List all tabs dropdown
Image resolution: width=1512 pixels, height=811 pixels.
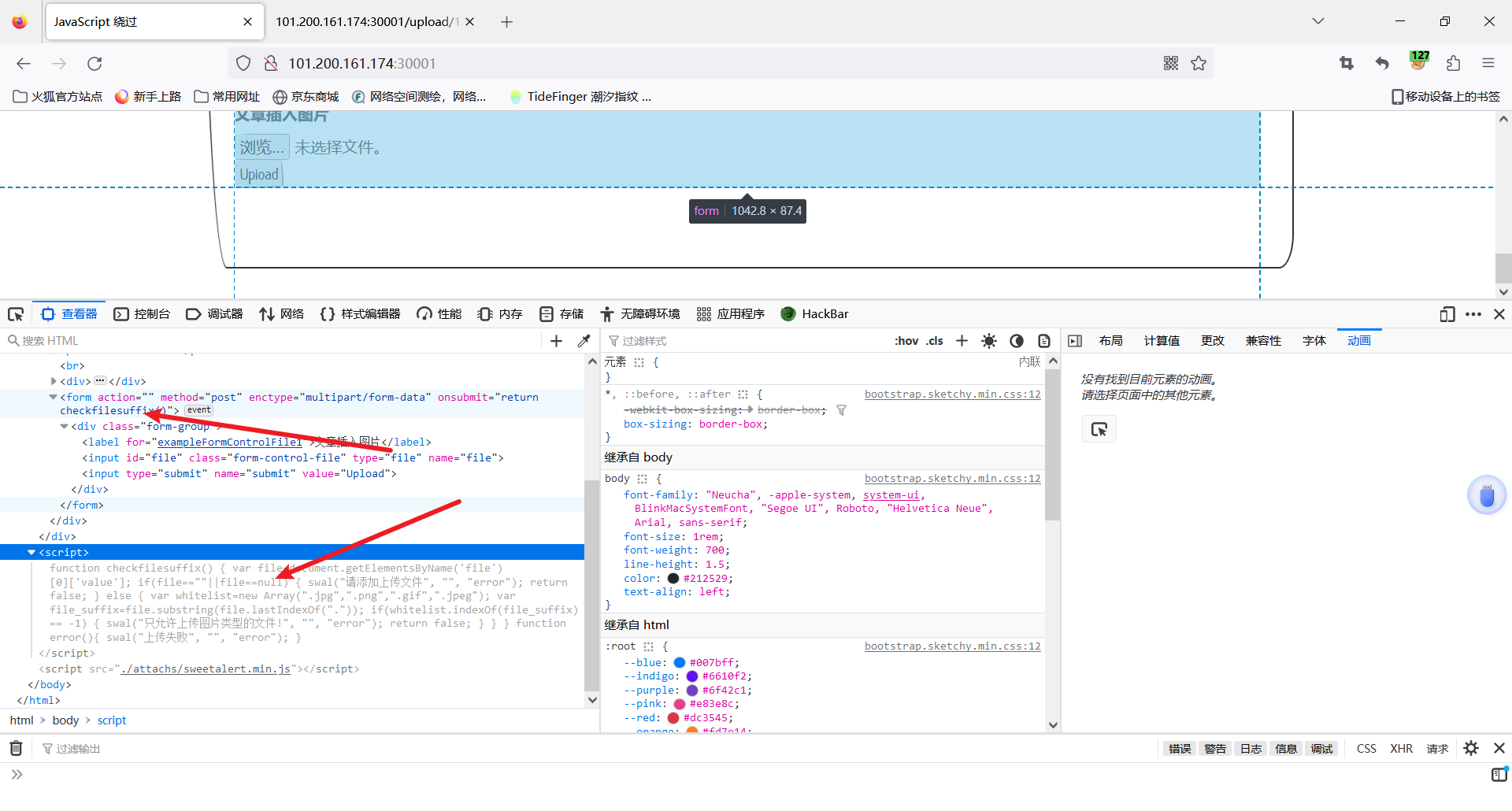(1318, 21)
